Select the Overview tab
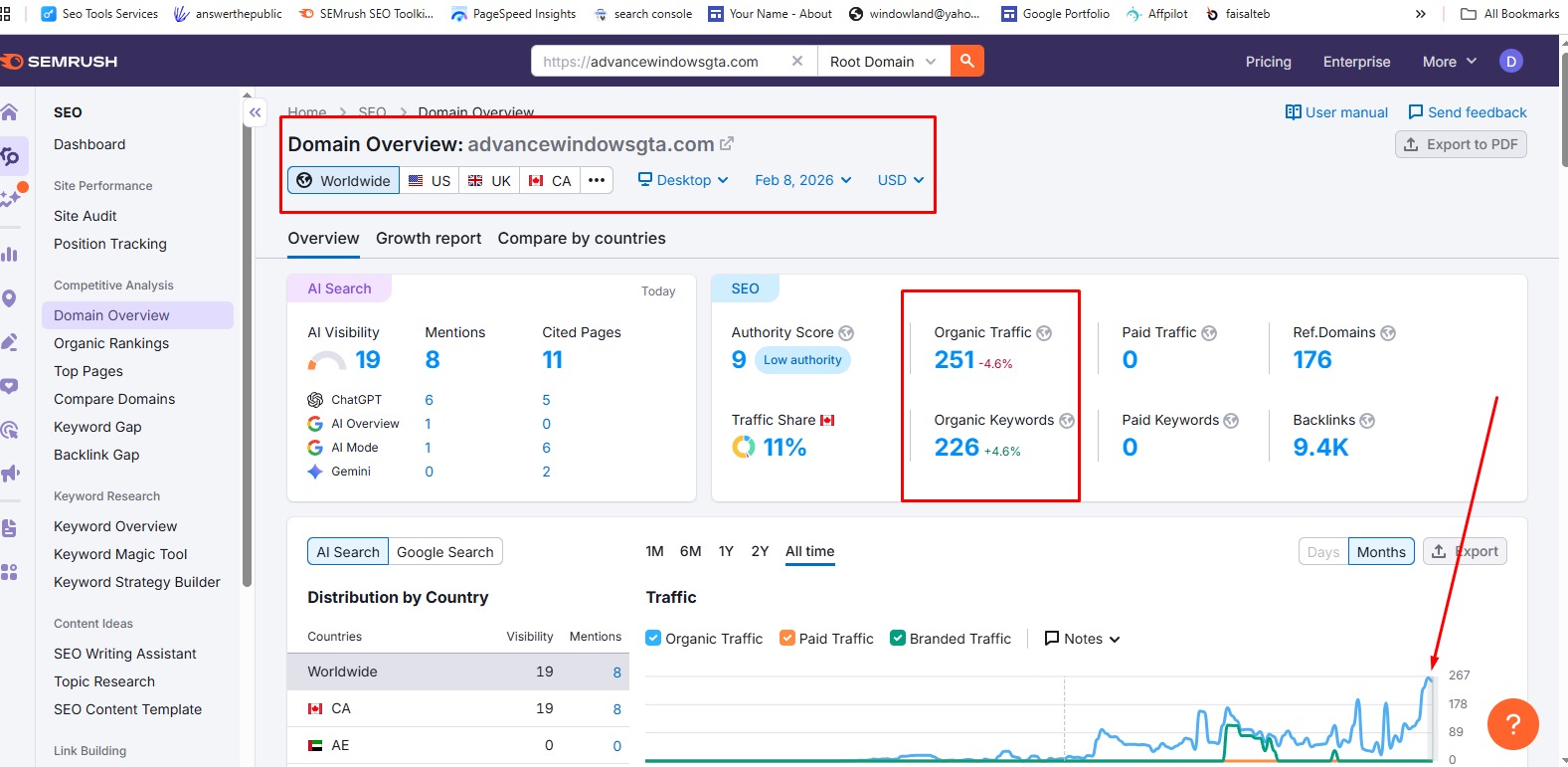Image resolution: width=1568 pixels, height=767 pixels. tap(323, 239)
